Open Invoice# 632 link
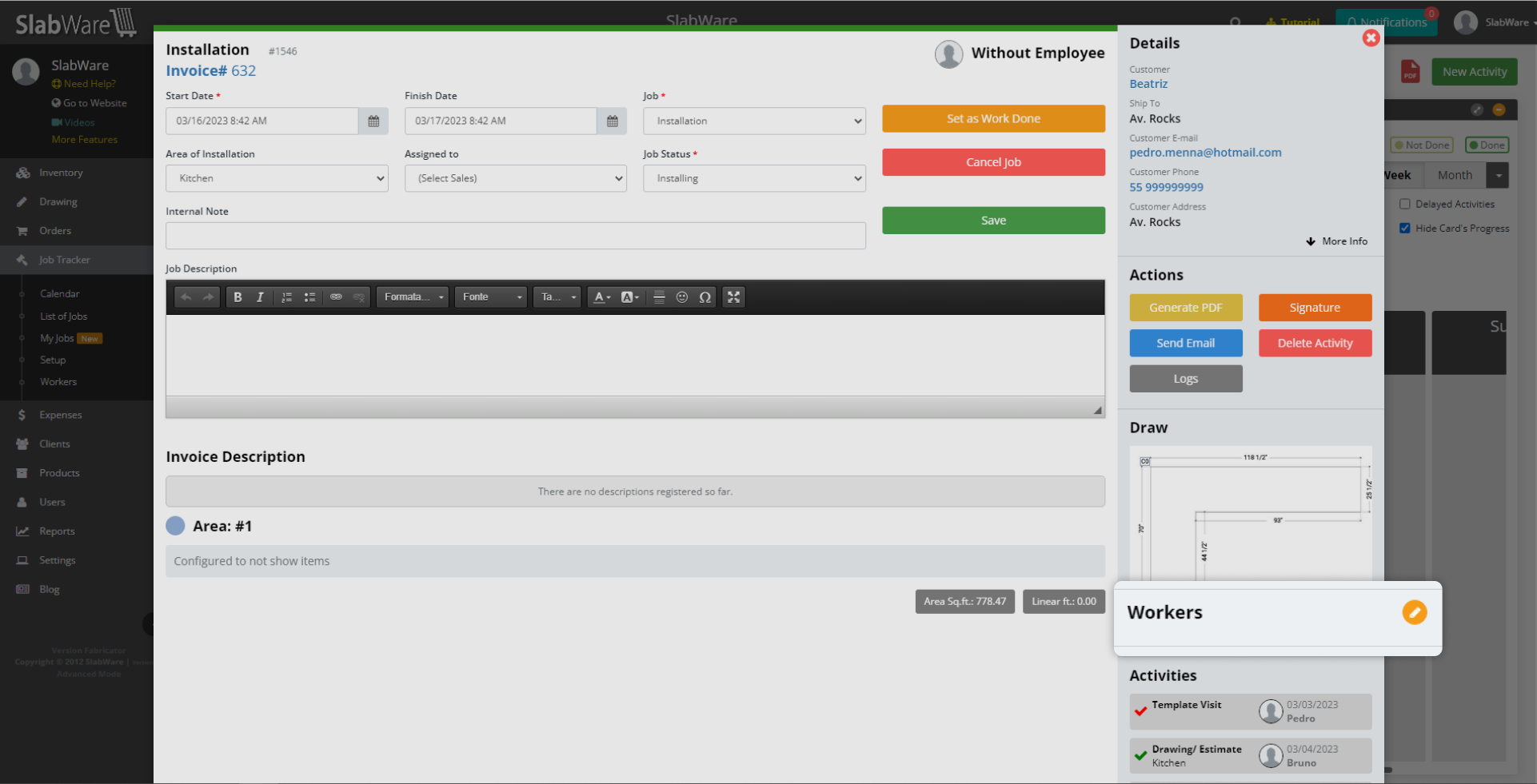Viewport: 1537px width, 784px height. point(211,70)
